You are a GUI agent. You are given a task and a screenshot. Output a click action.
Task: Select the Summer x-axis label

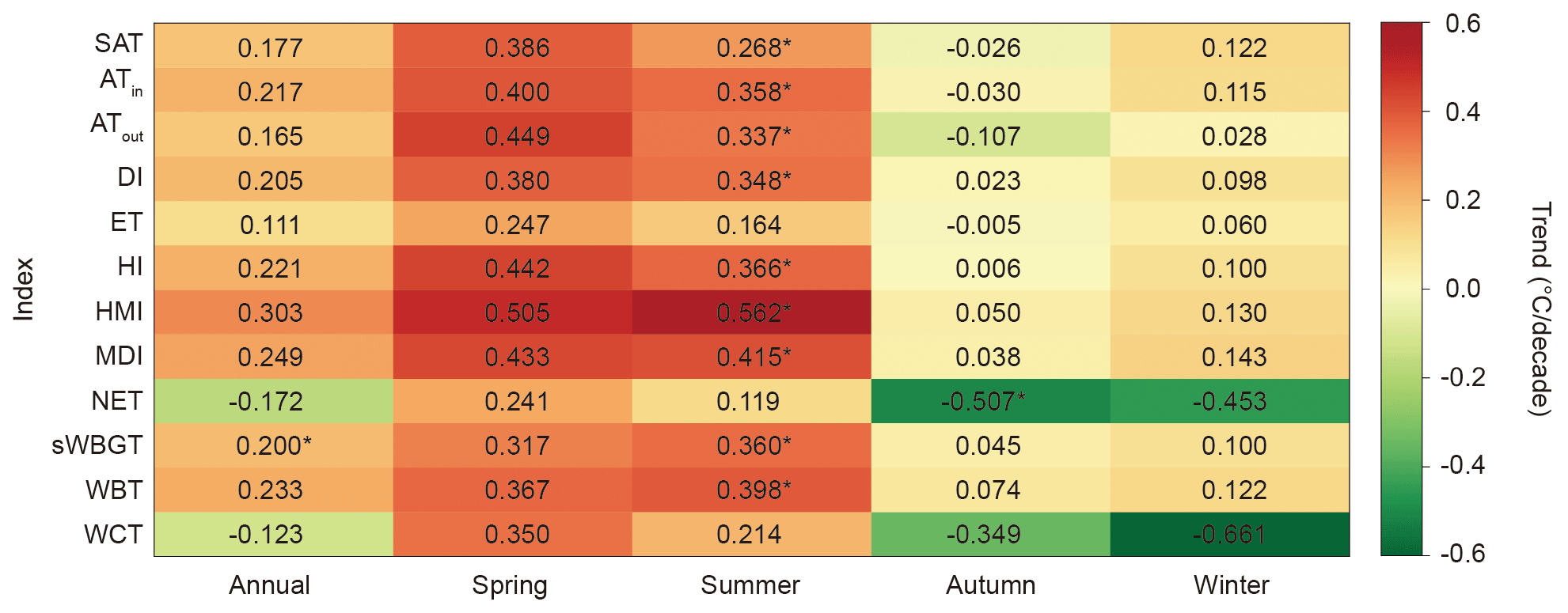coord(750,585)
